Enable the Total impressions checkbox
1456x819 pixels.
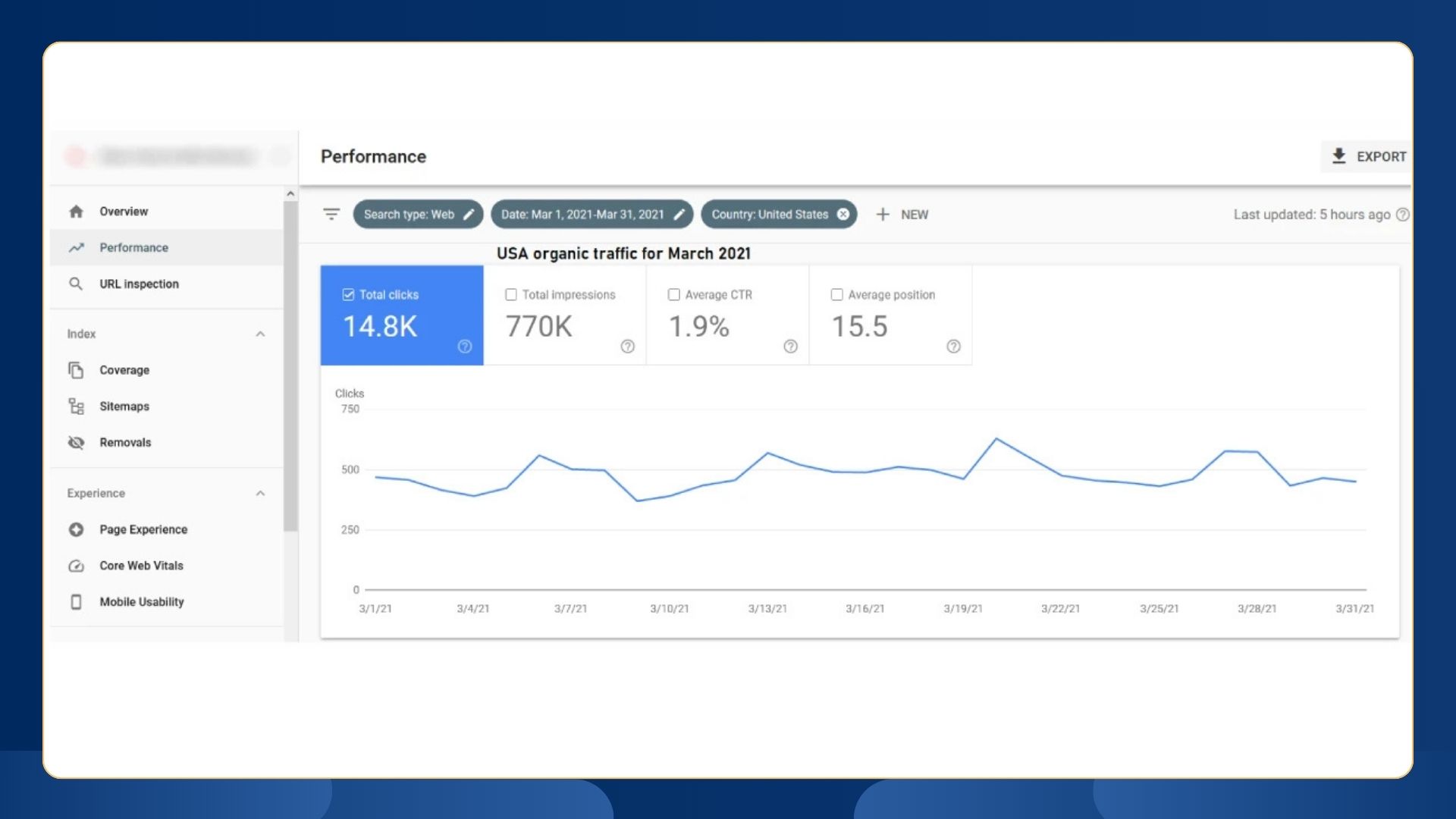(511, 295)
